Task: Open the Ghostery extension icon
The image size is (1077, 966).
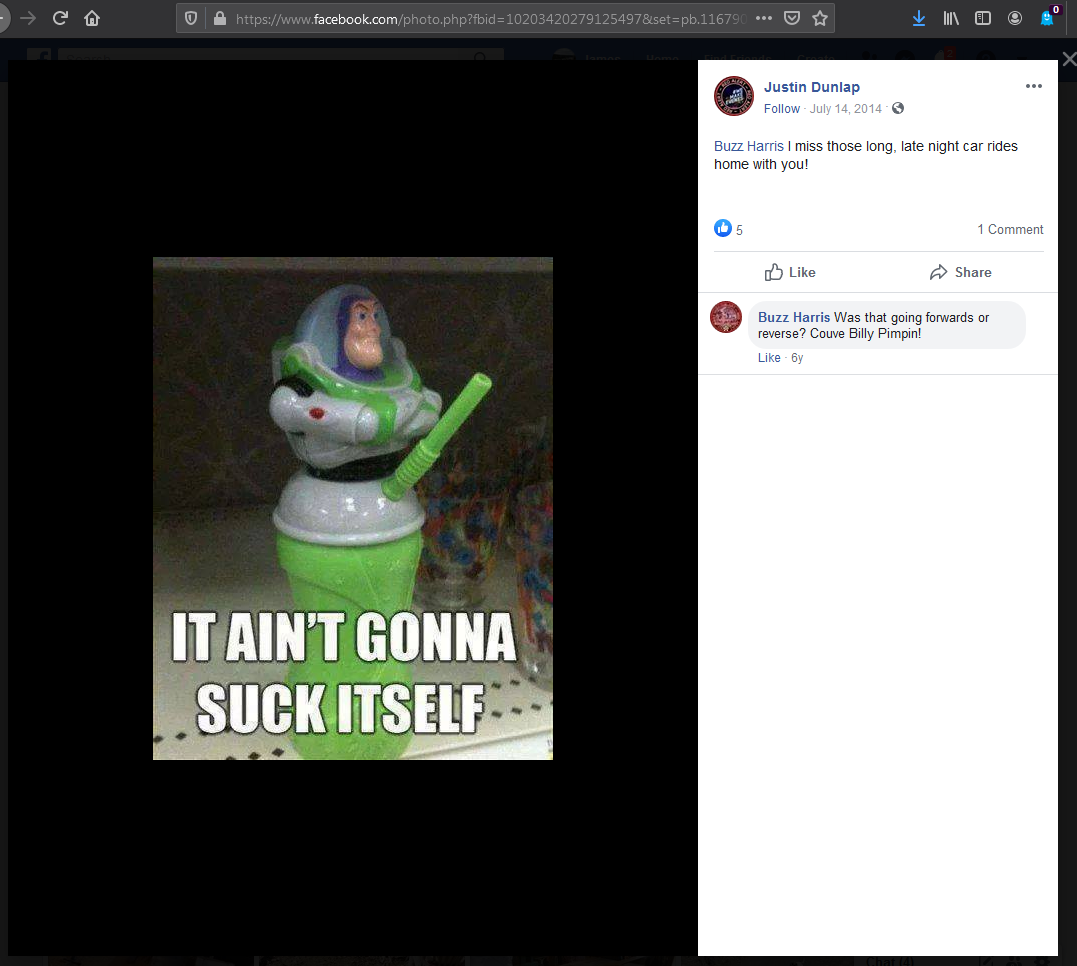Action: [x=1048, y=17]
